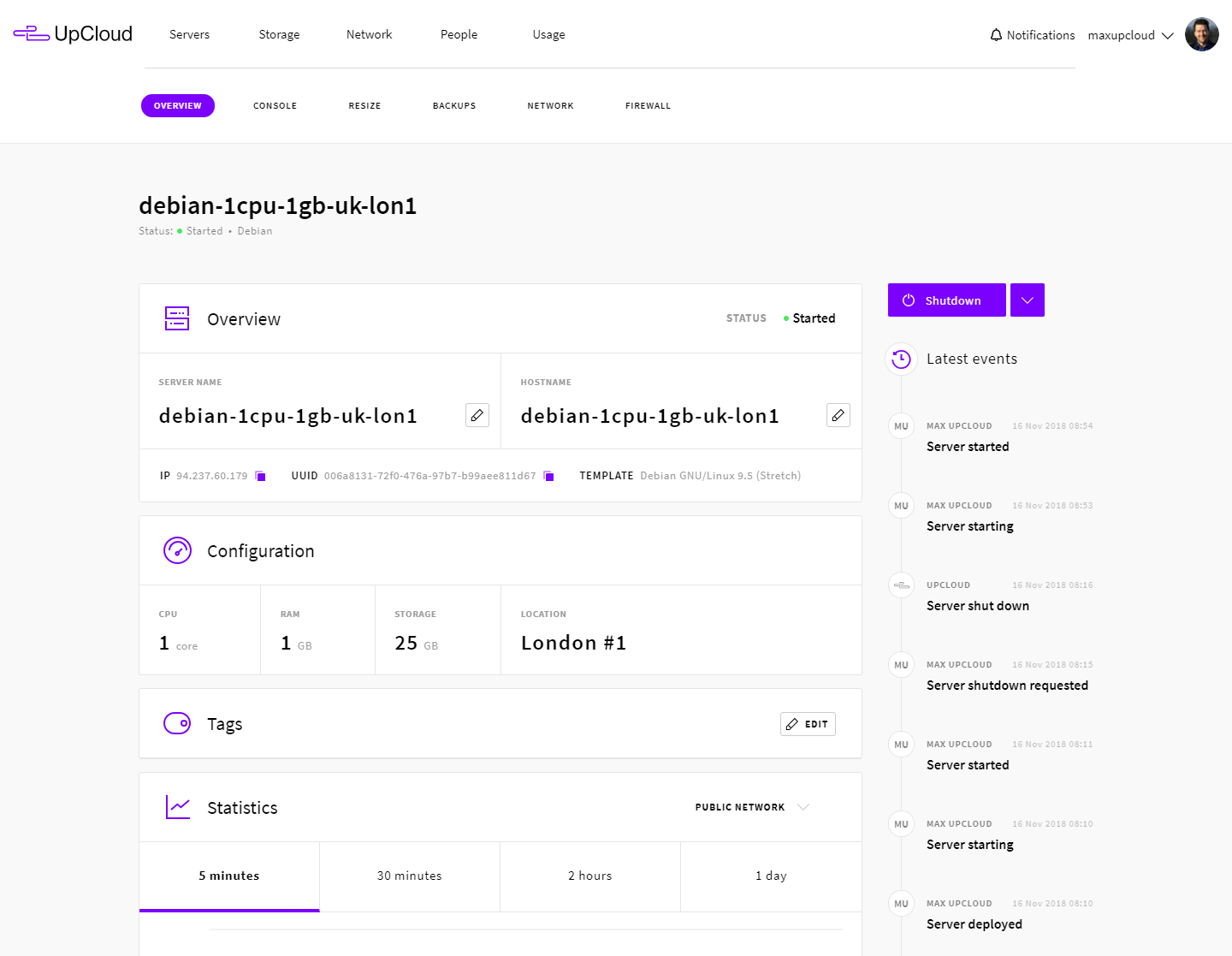This screenshot has width=1232, height=956.
Task: Open the Public Network statistics dropdown
Action: tap(751, 807)
